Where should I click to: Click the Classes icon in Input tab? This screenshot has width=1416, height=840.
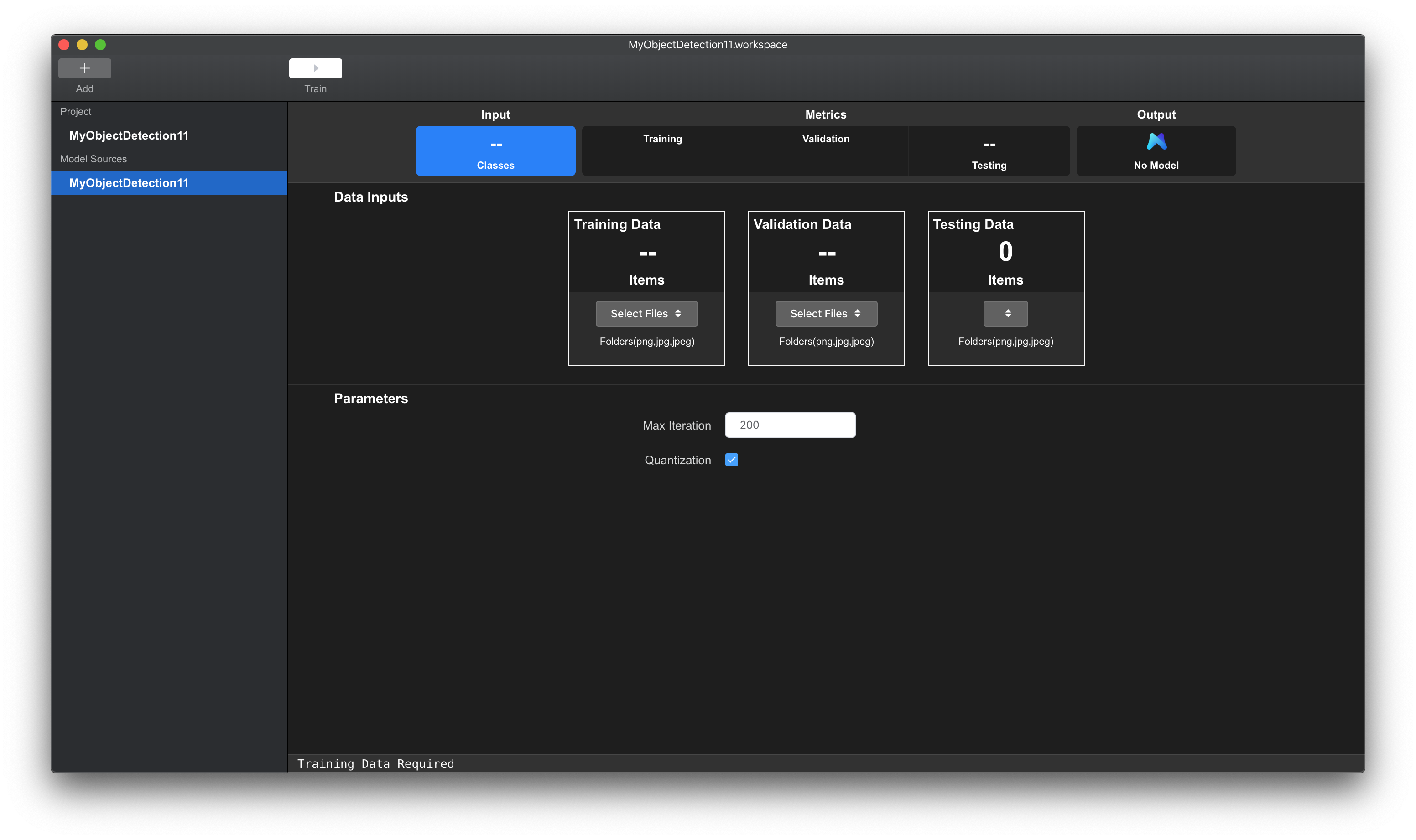tap(494, 150)
